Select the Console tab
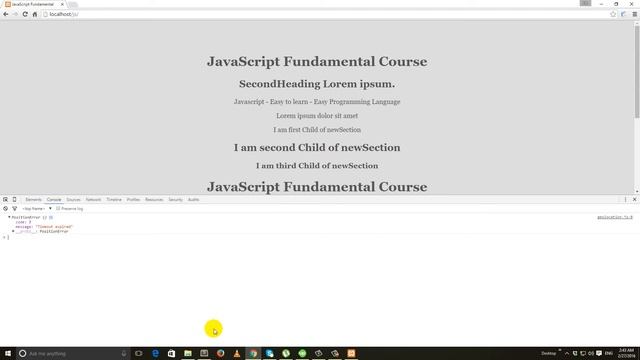This screenshot has width=640, height=360. click(54, 200)
